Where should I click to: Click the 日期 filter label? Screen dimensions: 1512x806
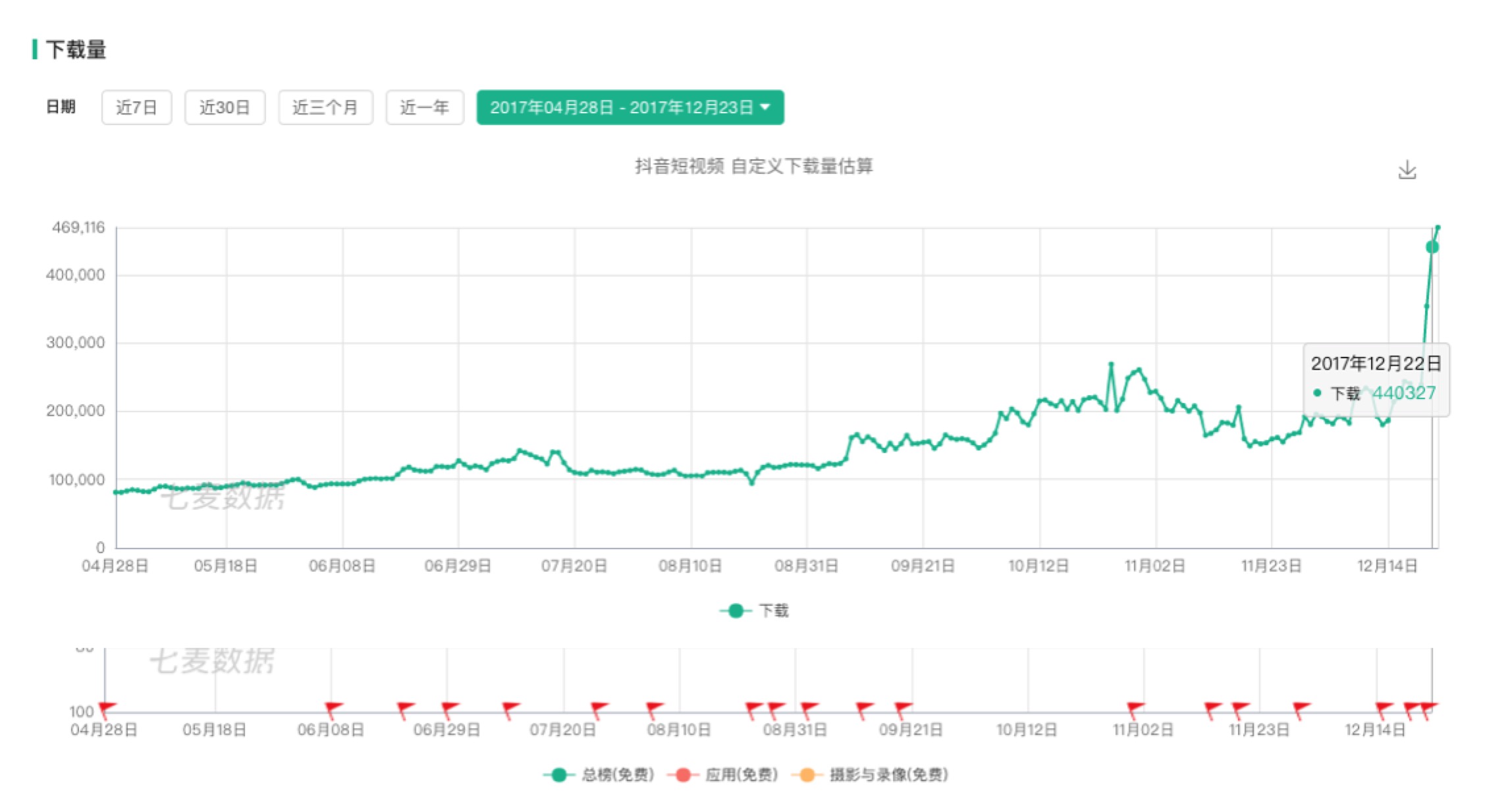[61, 107]
